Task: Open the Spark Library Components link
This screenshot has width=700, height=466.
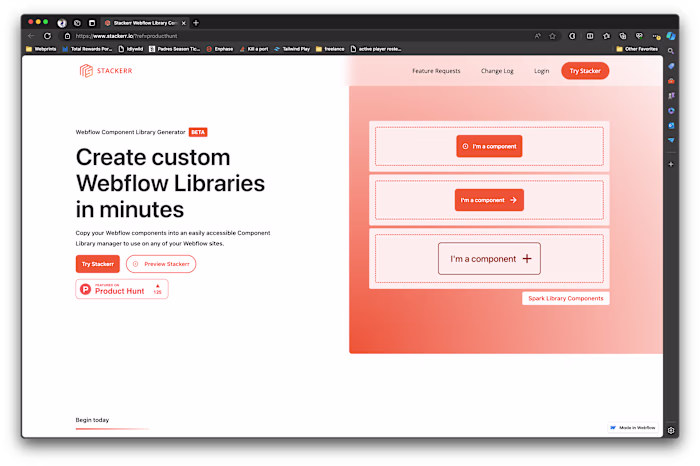Action: pyautogui.click(x=566, y=298)
